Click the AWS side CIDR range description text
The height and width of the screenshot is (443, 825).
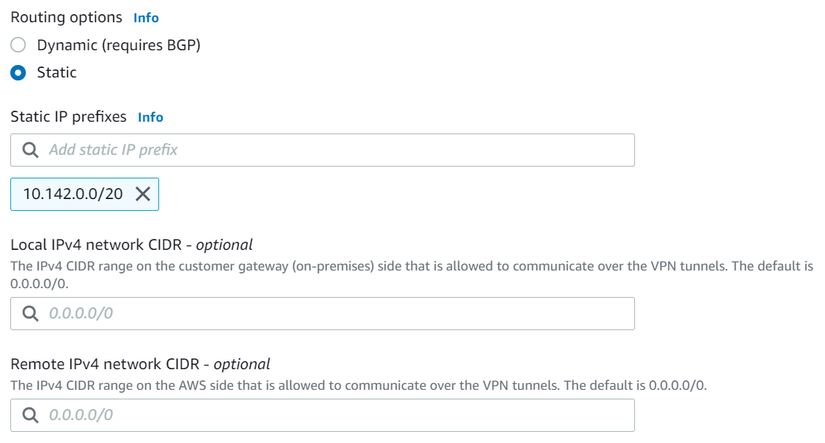(360, 385)
